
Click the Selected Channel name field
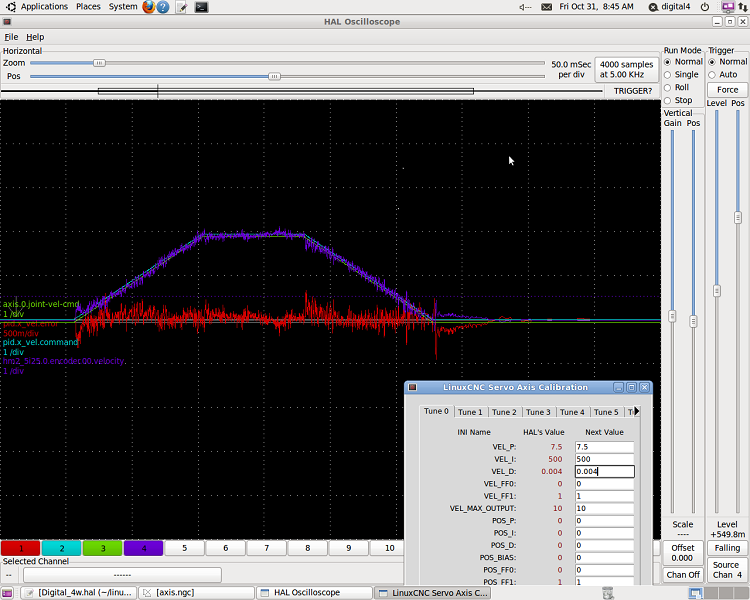click(x=122, y=575)
